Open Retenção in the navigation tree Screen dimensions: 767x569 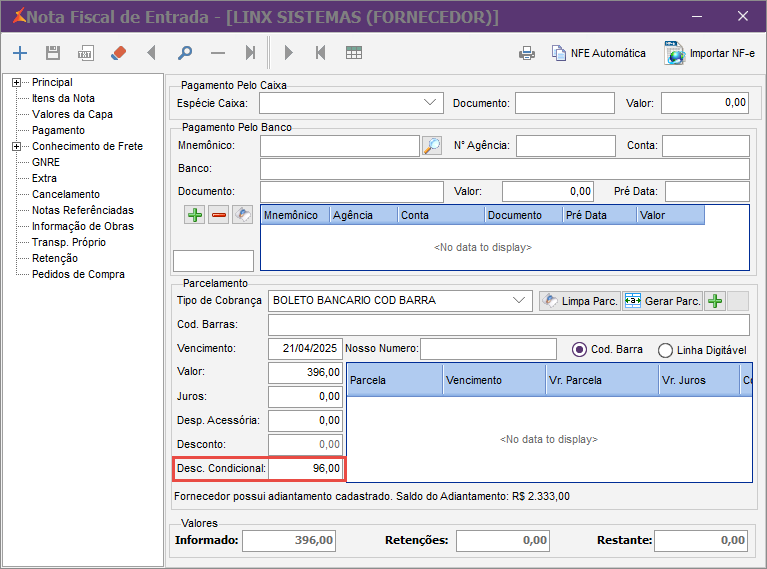[x=54, y=258]
